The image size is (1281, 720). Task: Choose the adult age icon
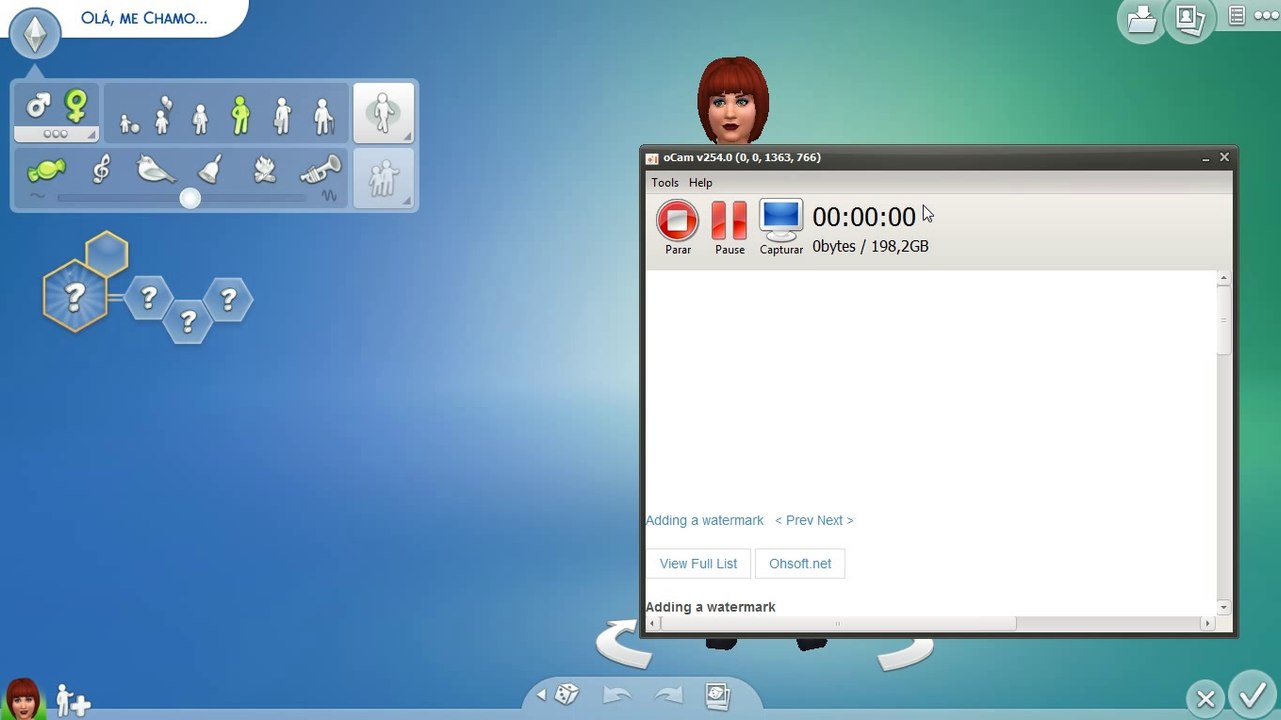point(282,116)
